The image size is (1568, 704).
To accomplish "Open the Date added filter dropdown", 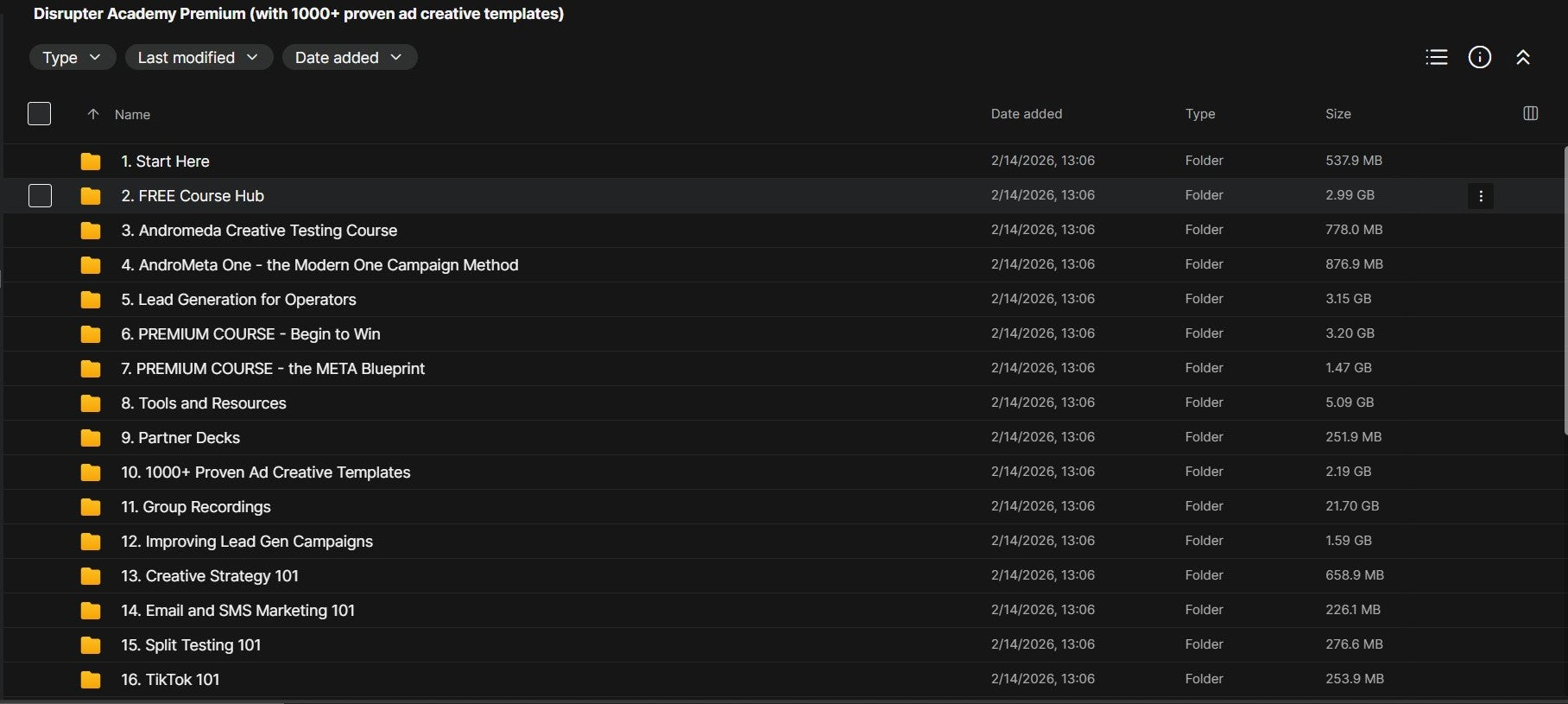I will [x=350, y=57].
